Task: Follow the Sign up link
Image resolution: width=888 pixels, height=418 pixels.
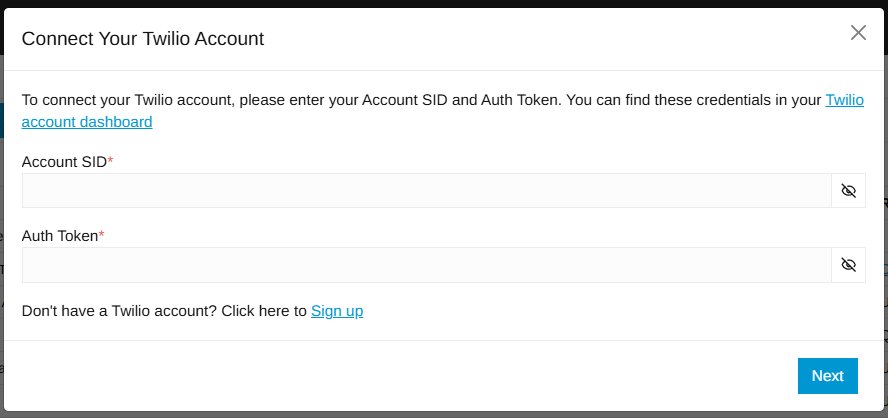Action: click(x=337, y=311)
